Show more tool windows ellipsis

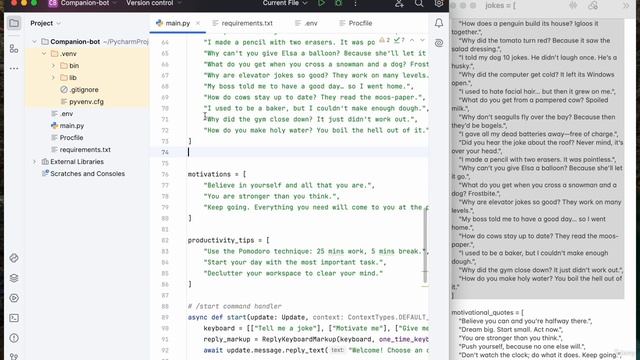[x=14, y=68]
